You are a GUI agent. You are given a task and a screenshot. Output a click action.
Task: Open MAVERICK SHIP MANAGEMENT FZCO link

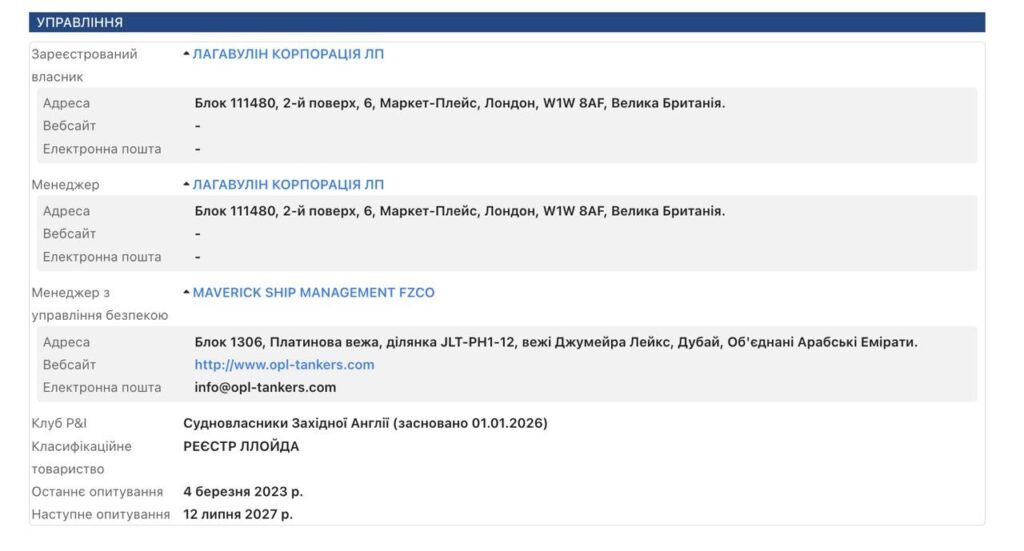(x=313, y=293)
